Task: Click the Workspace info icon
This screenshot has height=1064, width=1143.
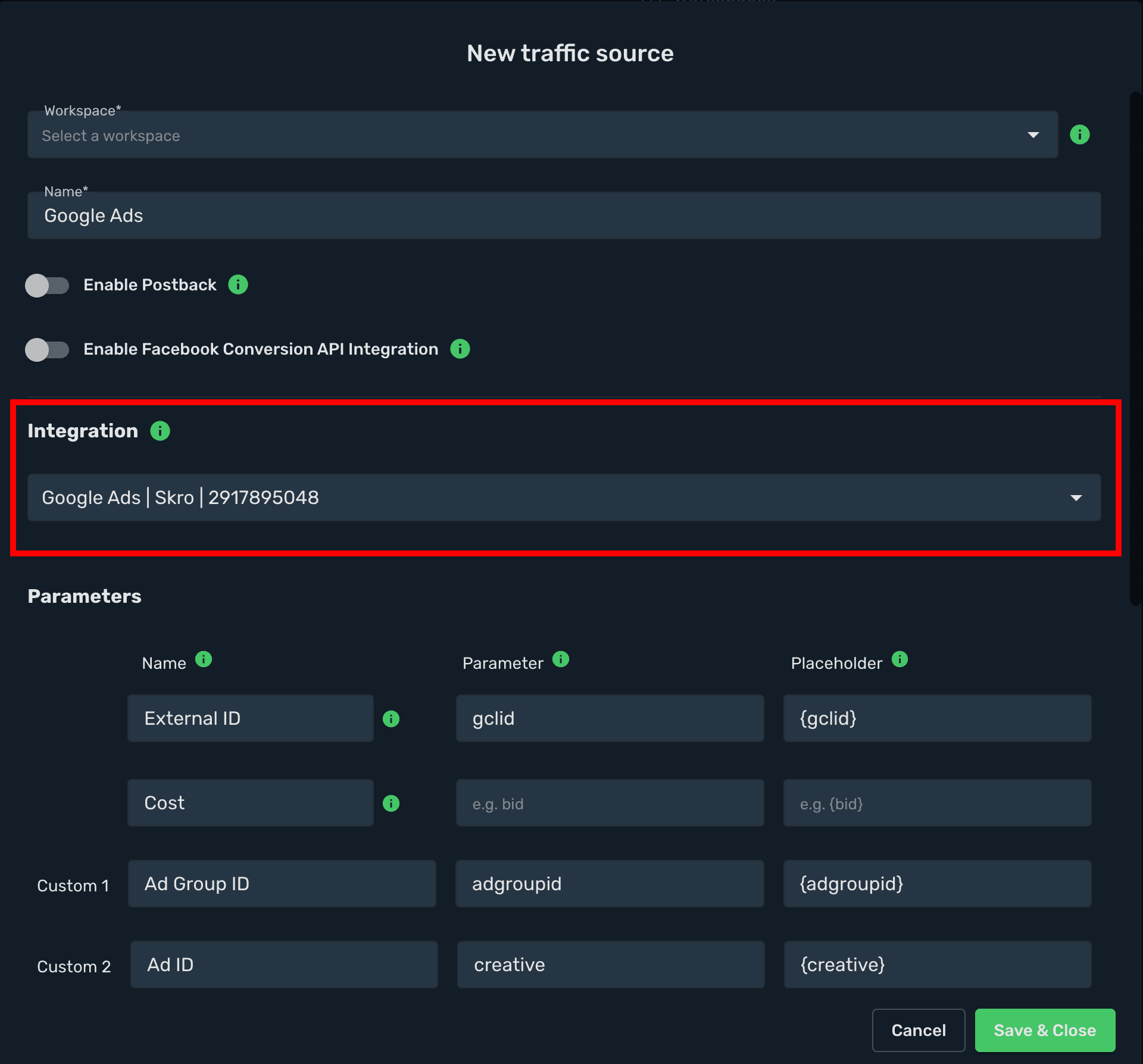Action: 1079,134
